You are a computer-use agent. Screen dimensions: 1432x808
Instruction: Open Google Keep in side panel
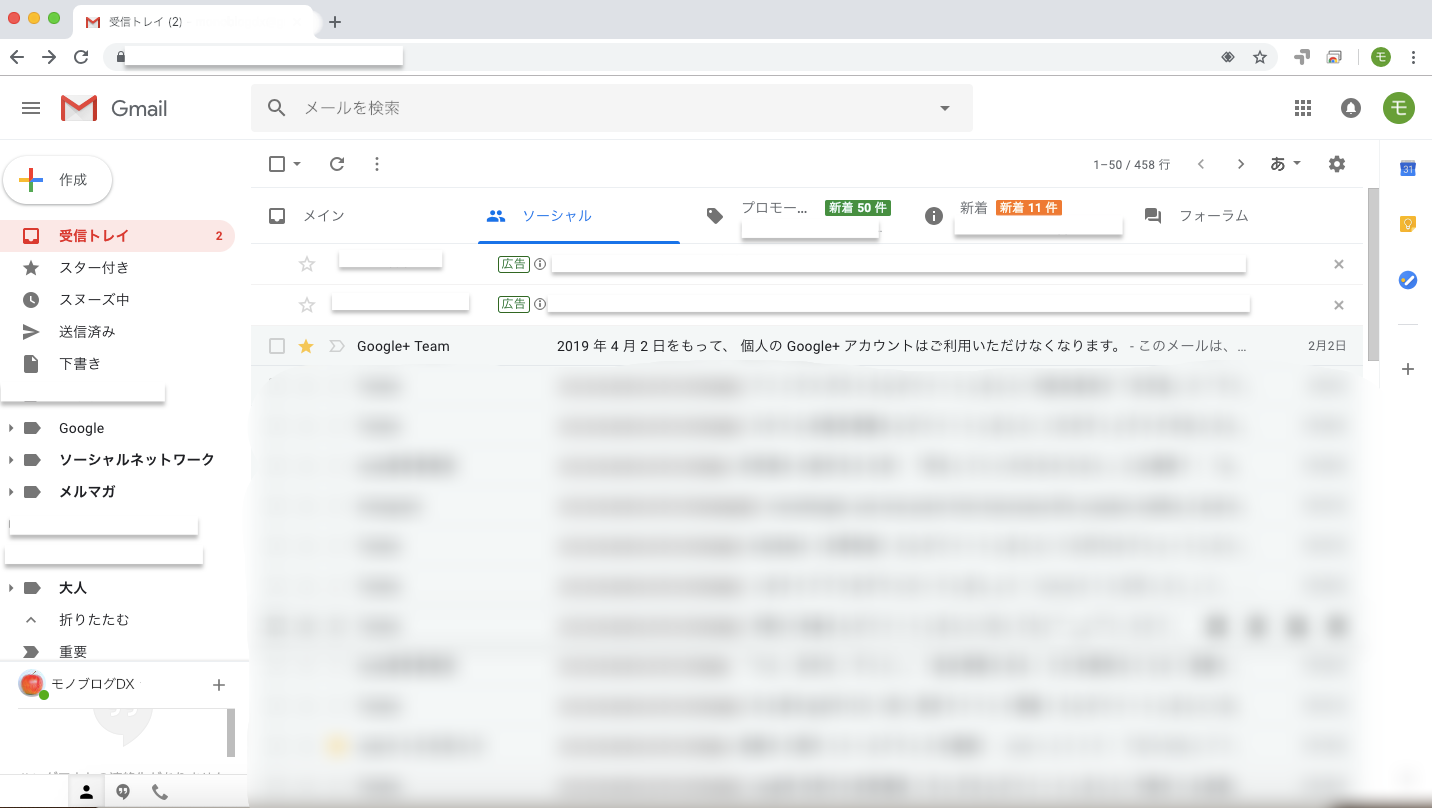click(x=1408, y=224)
